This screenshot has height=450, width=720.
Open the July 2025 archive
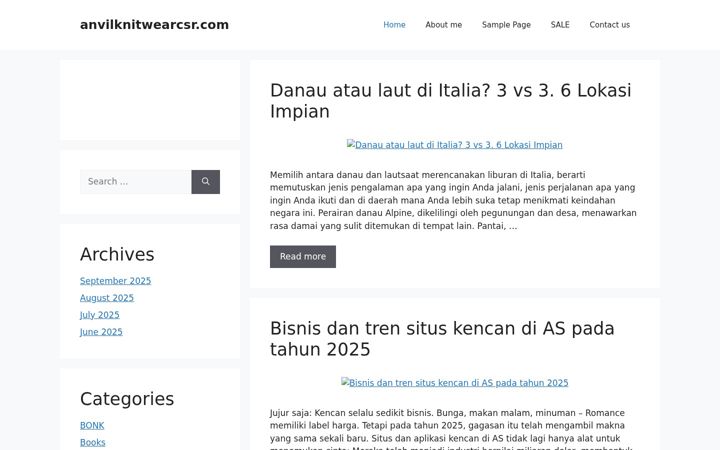(x=100, y=315)
